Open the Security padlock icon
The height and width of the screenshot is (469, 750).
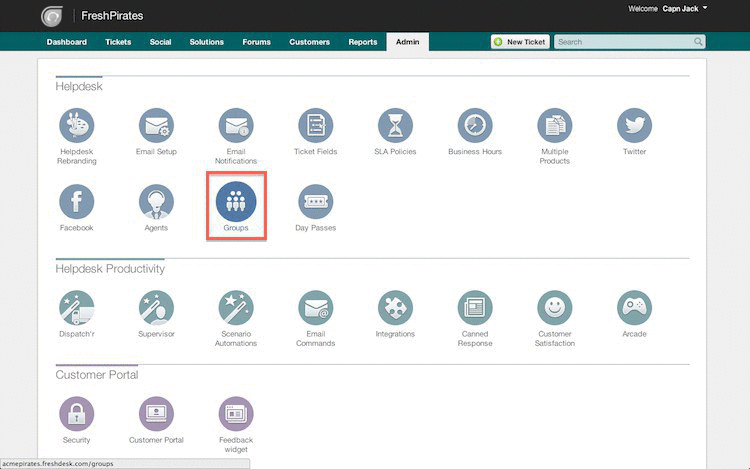click(x=77, y=414)
